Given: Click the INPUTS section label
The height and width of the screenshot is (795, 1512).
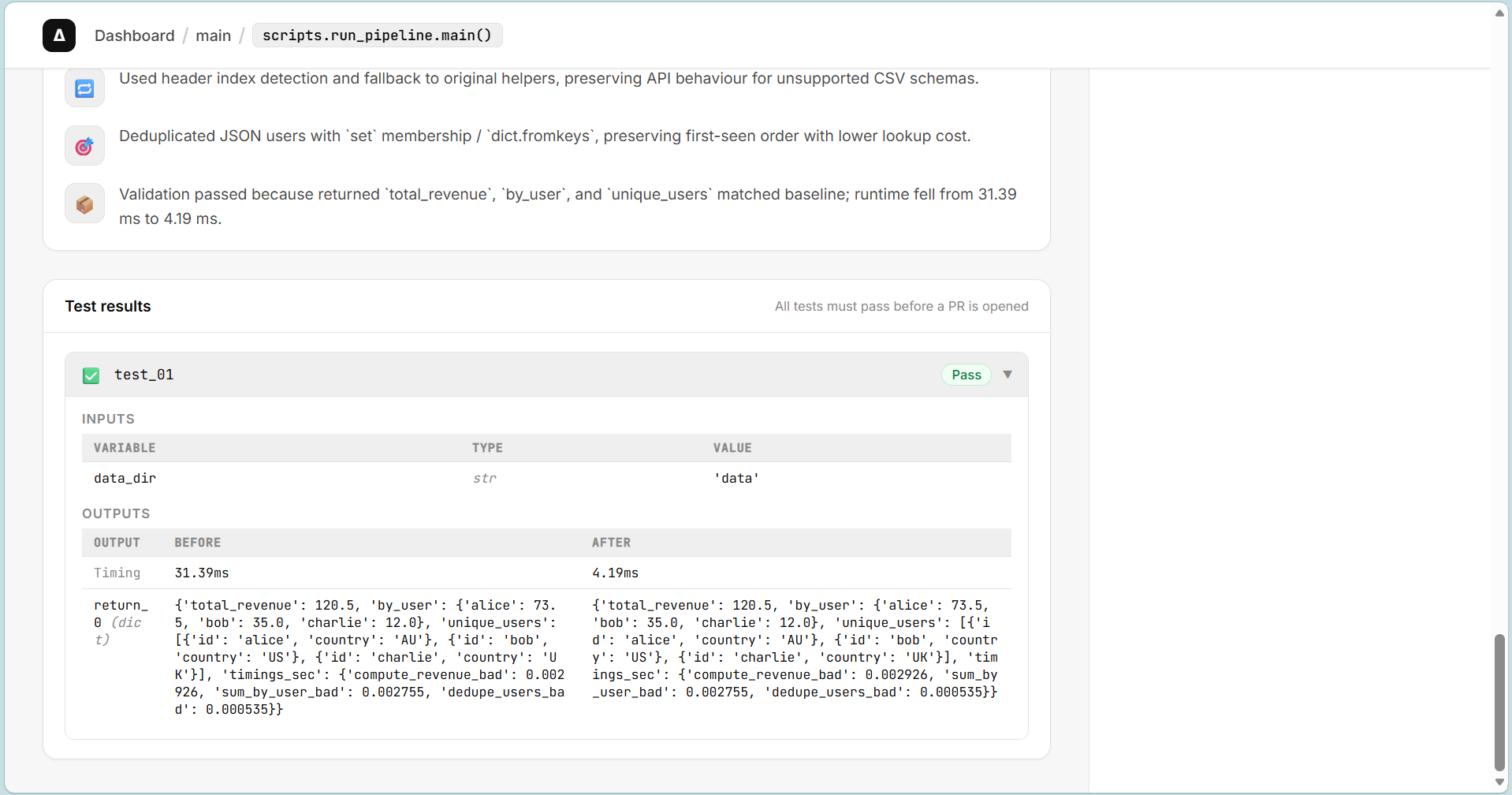Looking at the screenshot, I should point(109,419).
